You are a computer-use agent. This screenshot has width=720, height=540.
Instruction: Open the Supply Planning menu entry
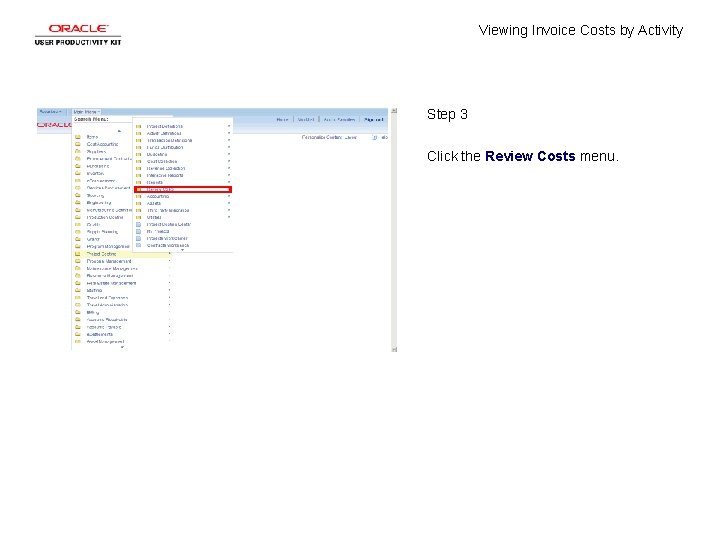click(x=102, y=232)
